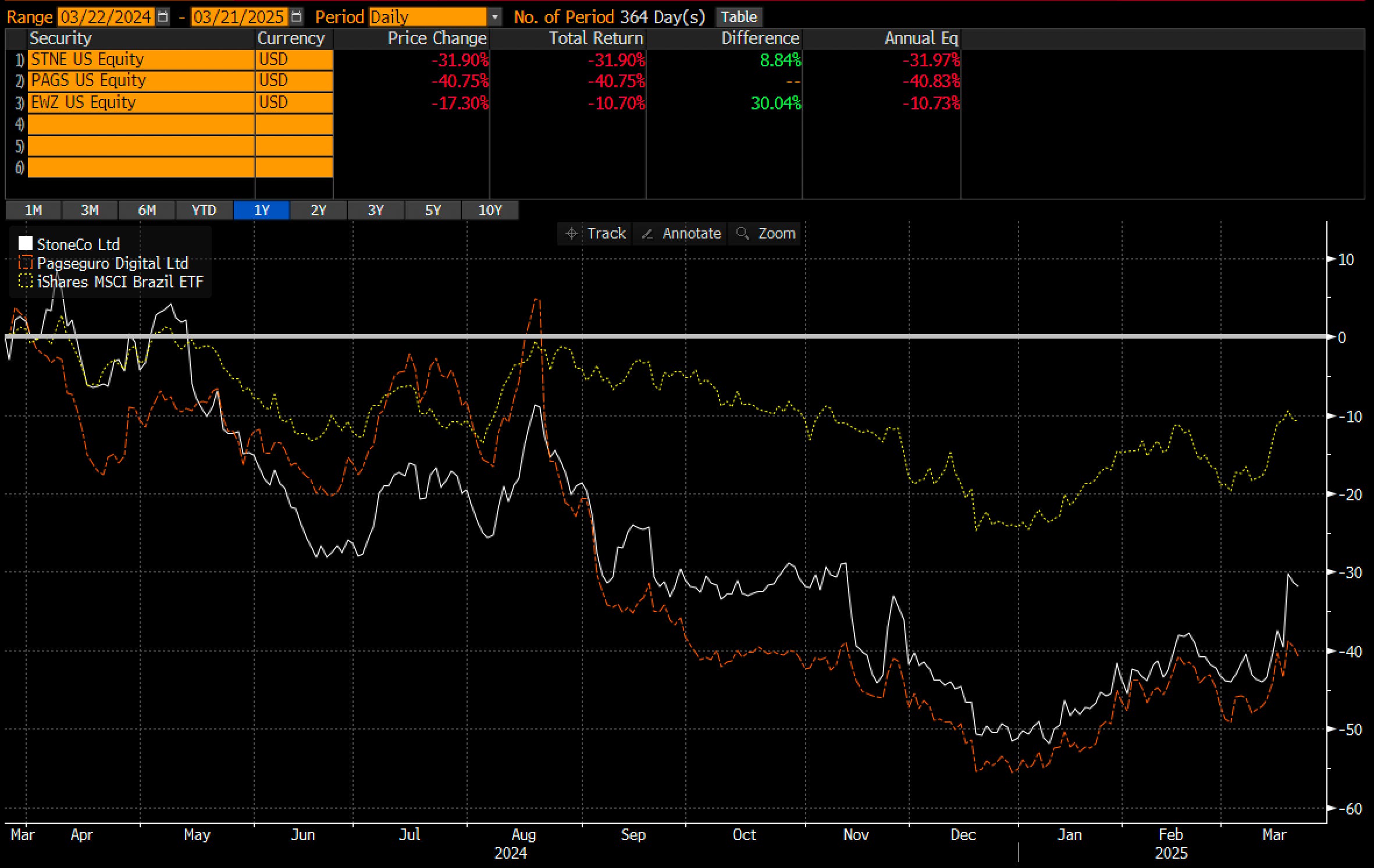Image resolution: width=1374 pixels, height=868 pixels.
Task: Select the 10Y range tab
Action: tap(490, 210)
